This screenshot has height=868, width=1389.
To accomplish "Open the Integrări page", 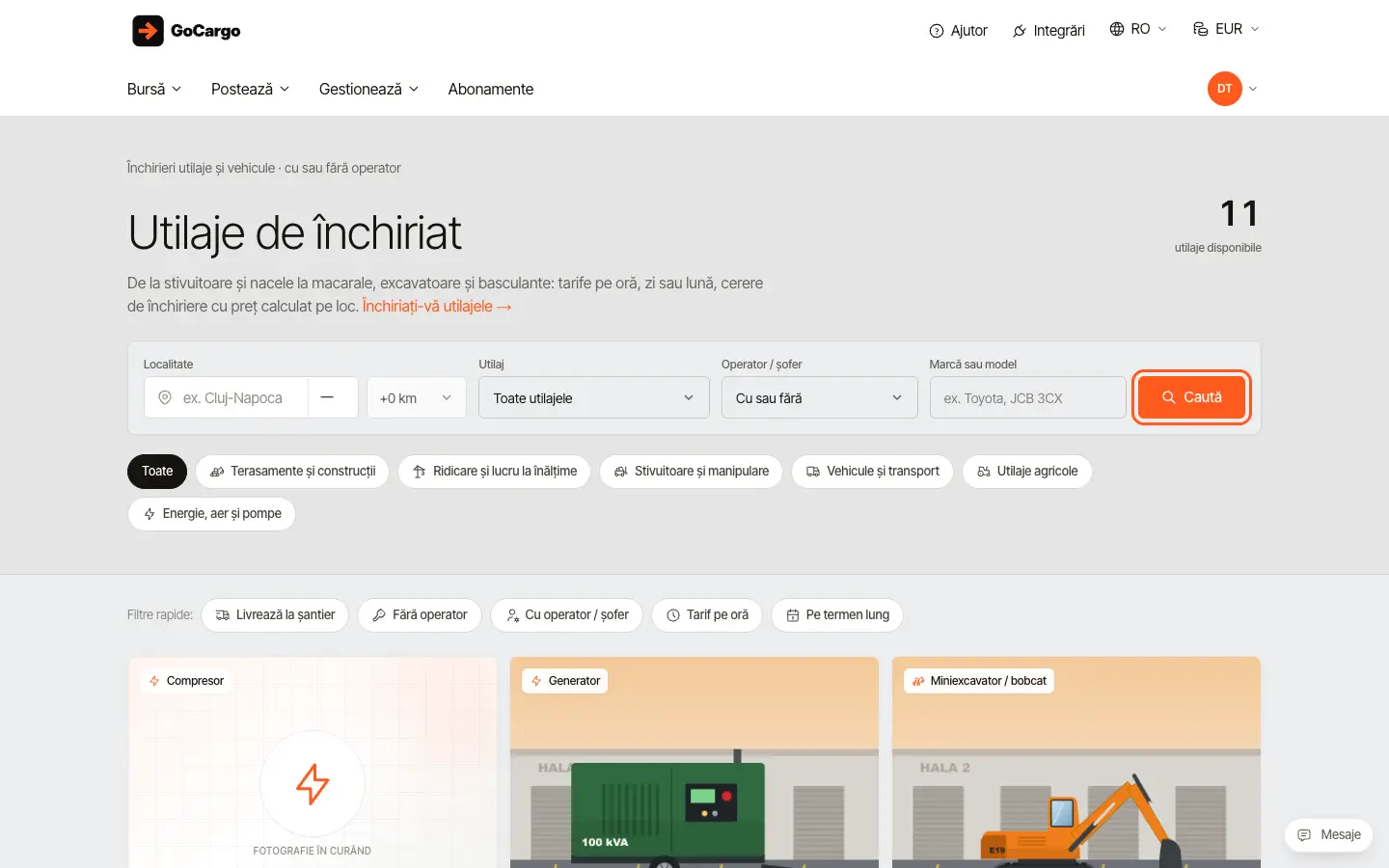I will click(x=1049, y=31).
